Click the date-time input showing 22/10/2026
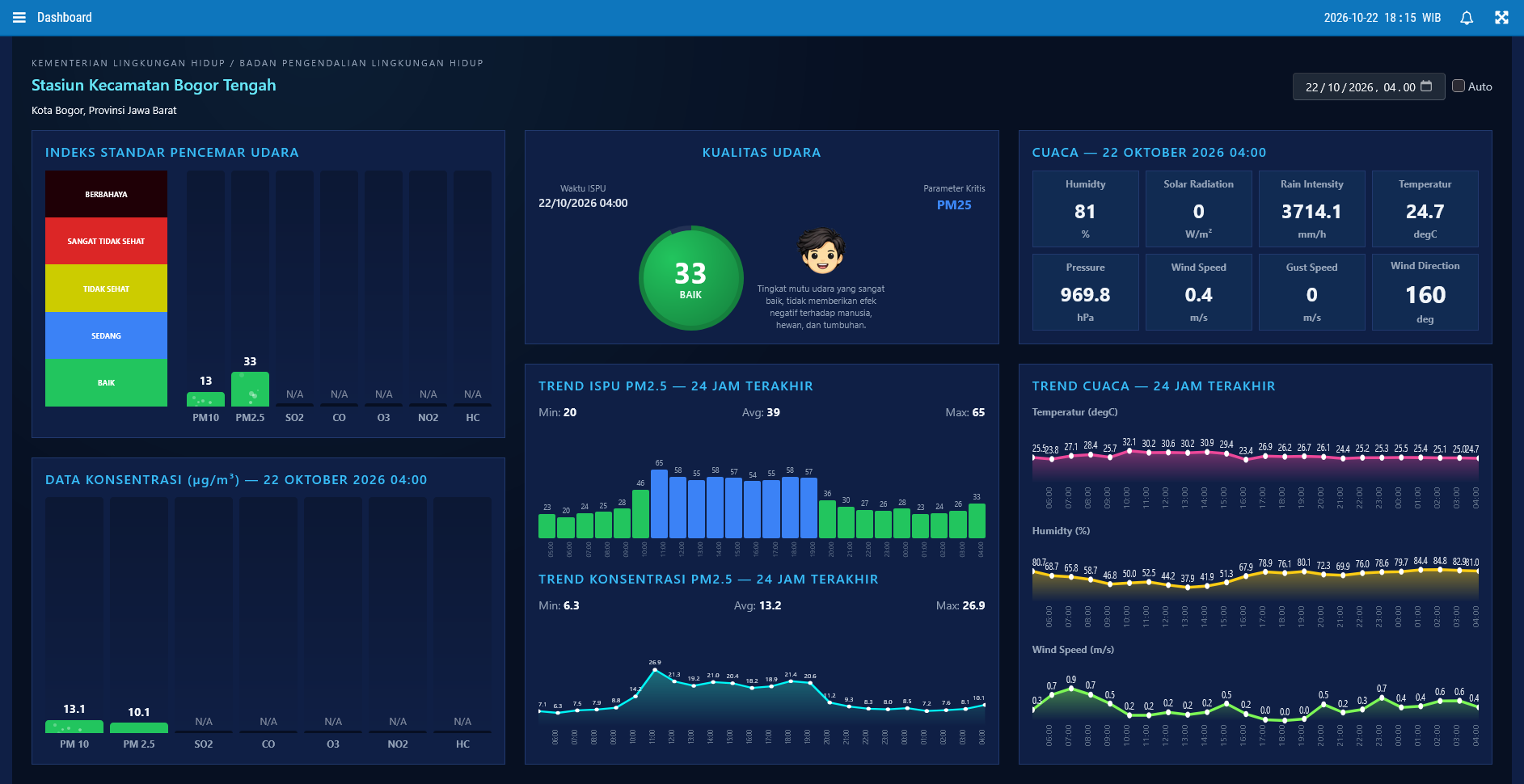Image resolution: width=1524 pixels, height=784 pixels. [1368, 86]
